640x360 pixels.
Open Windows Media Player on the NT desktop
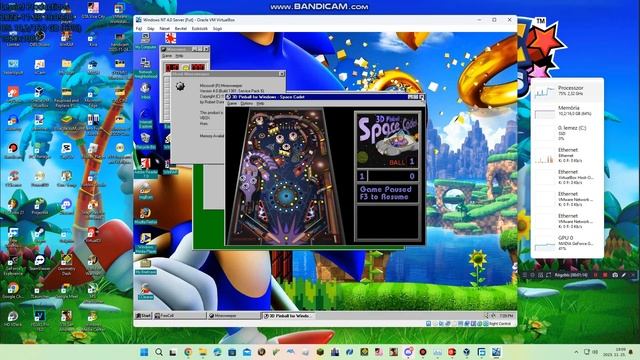tap(145, 242)
